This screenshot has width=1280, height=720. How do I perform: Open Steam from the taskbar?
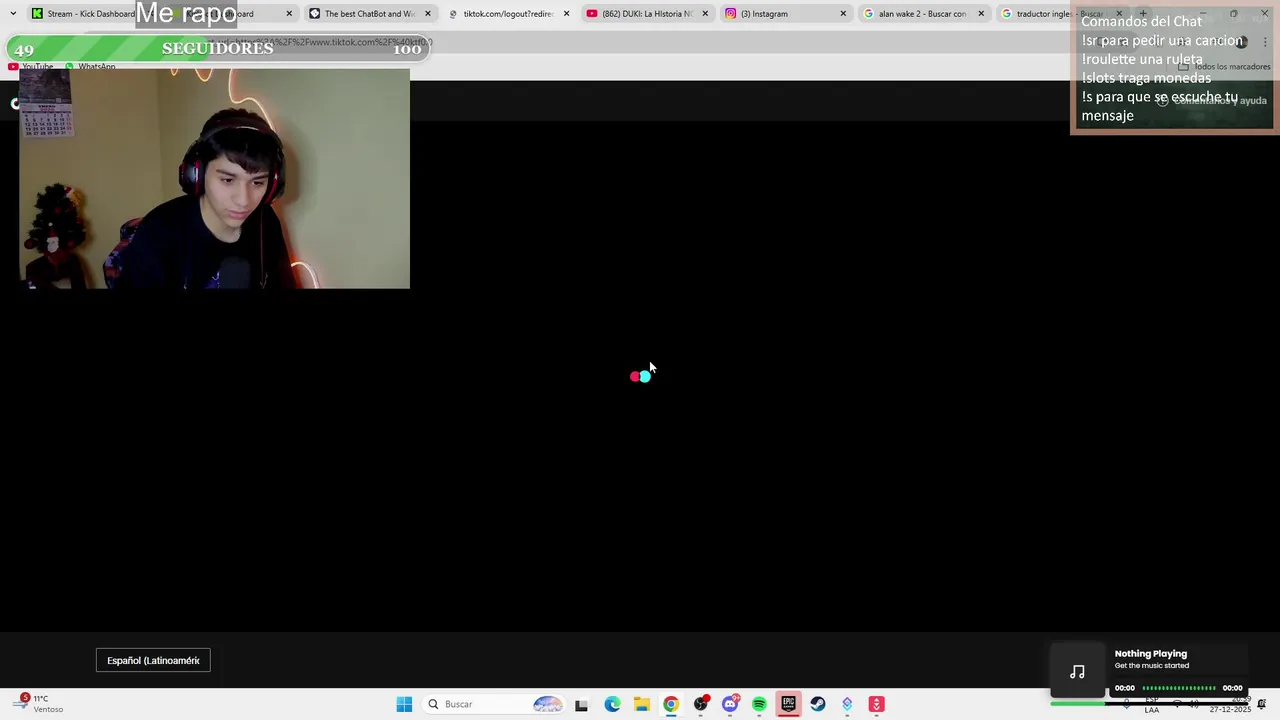click(818, 704)
